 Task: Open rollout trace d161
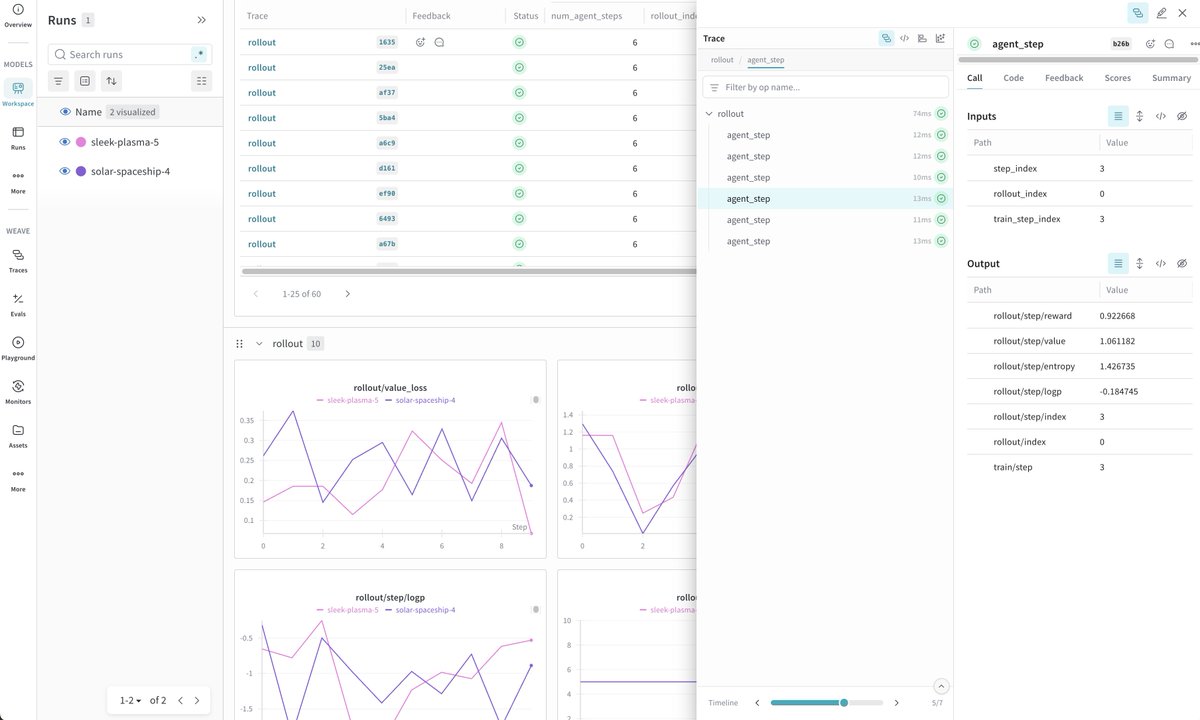click(262, 168)
